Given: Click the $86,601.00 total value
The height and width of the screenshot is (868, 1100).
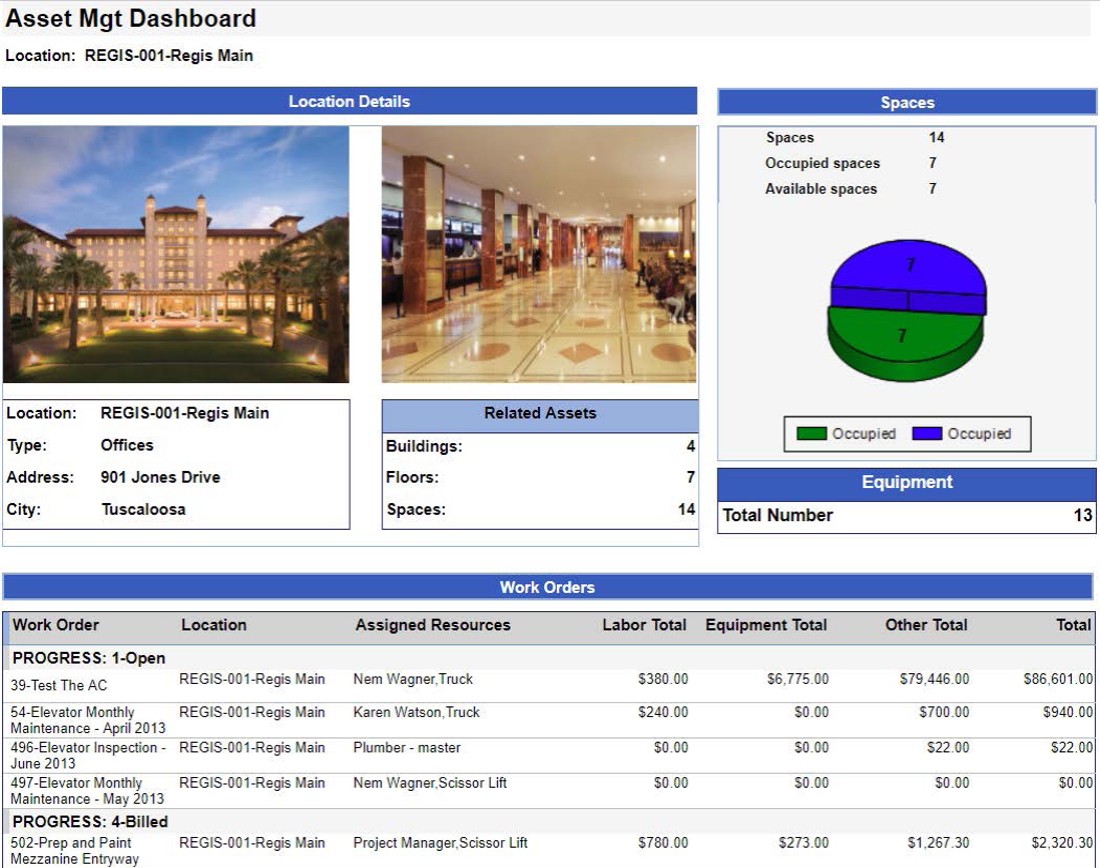Looking at the screenshot, I should [1058, 679].
